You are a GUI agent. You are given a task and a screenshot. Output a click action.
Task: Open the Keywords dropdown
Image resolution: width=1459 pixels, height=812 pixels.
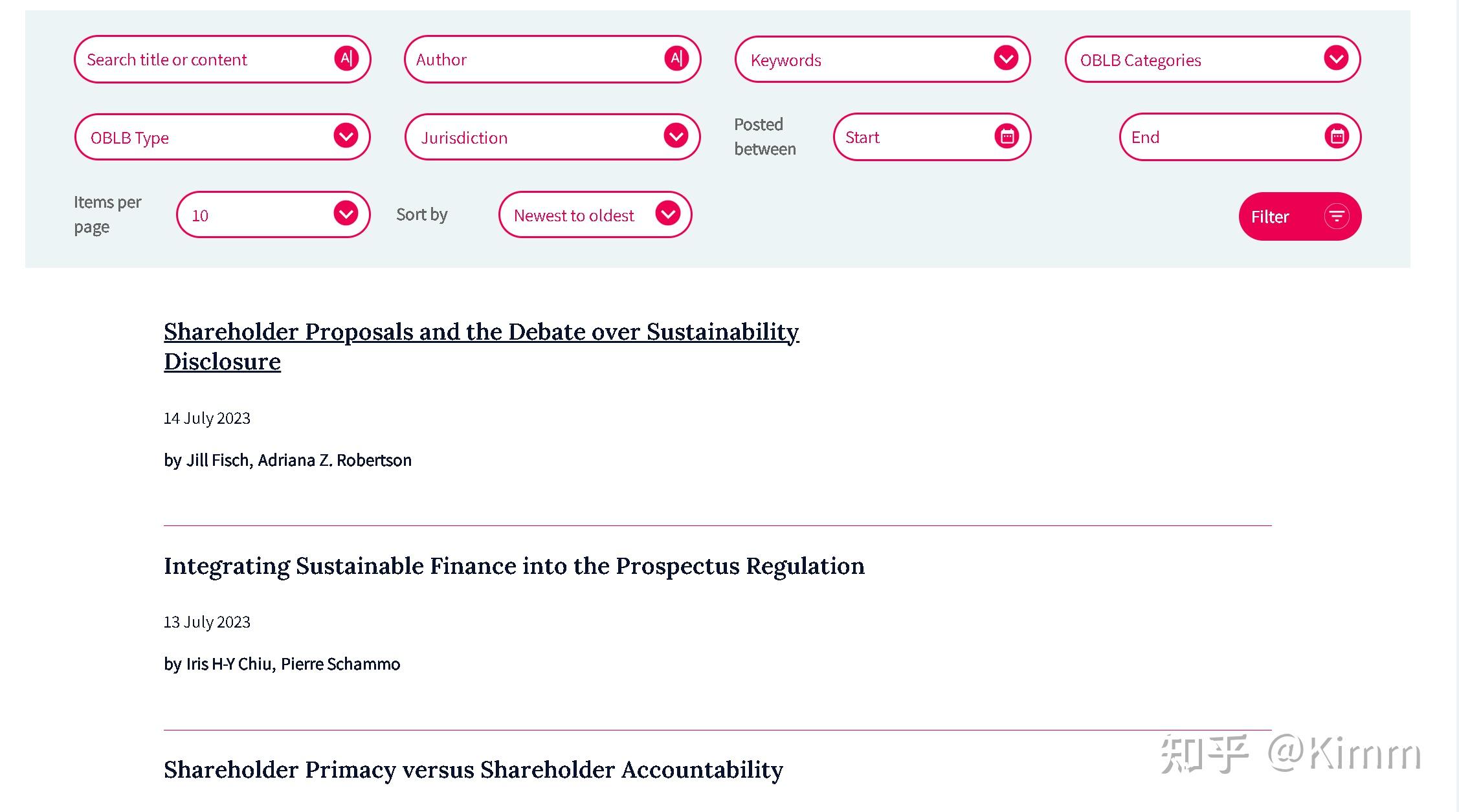click(867, 60)
